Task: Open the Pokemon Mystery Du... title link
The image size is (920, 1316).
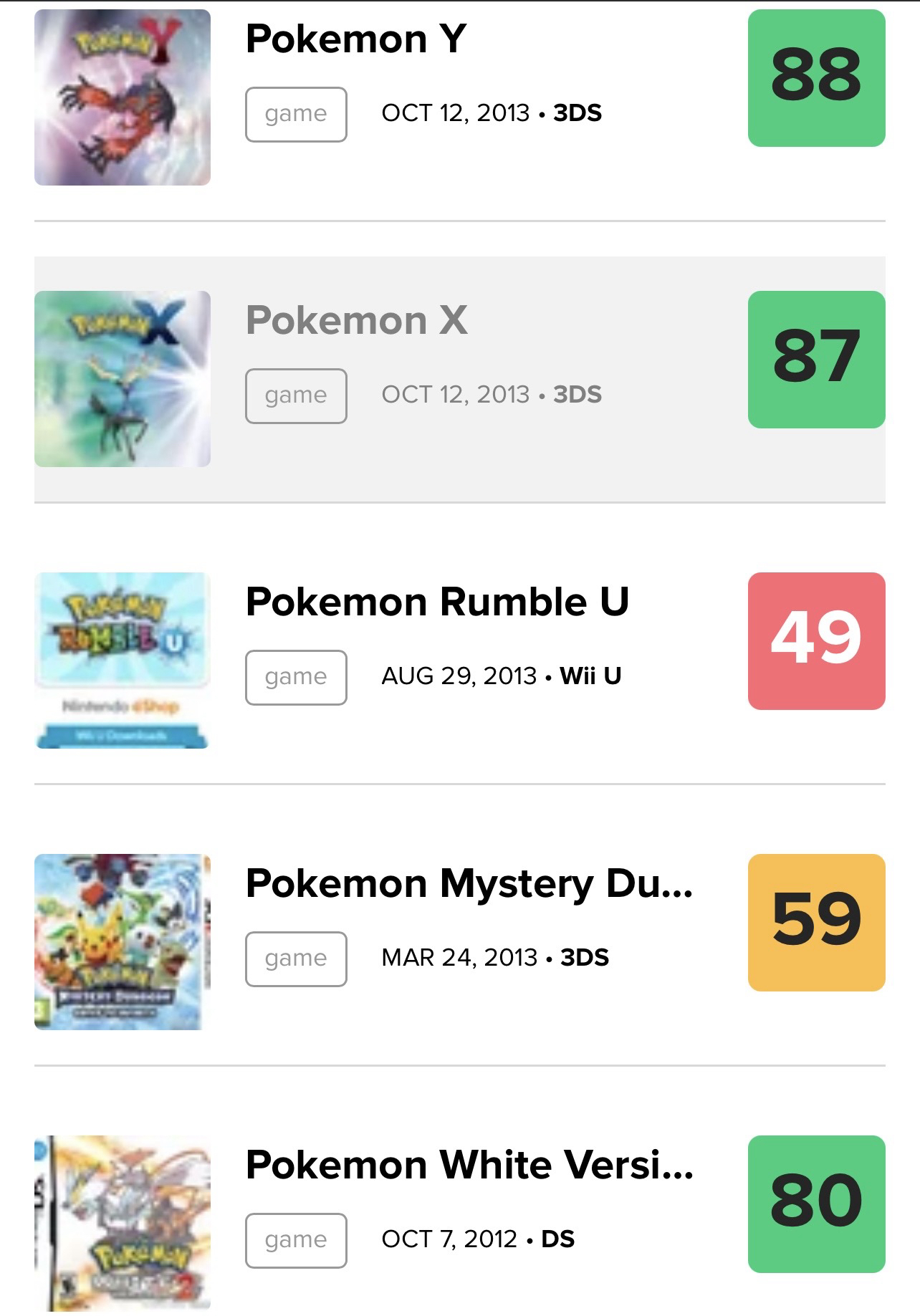Action: (x=469, y=883)
